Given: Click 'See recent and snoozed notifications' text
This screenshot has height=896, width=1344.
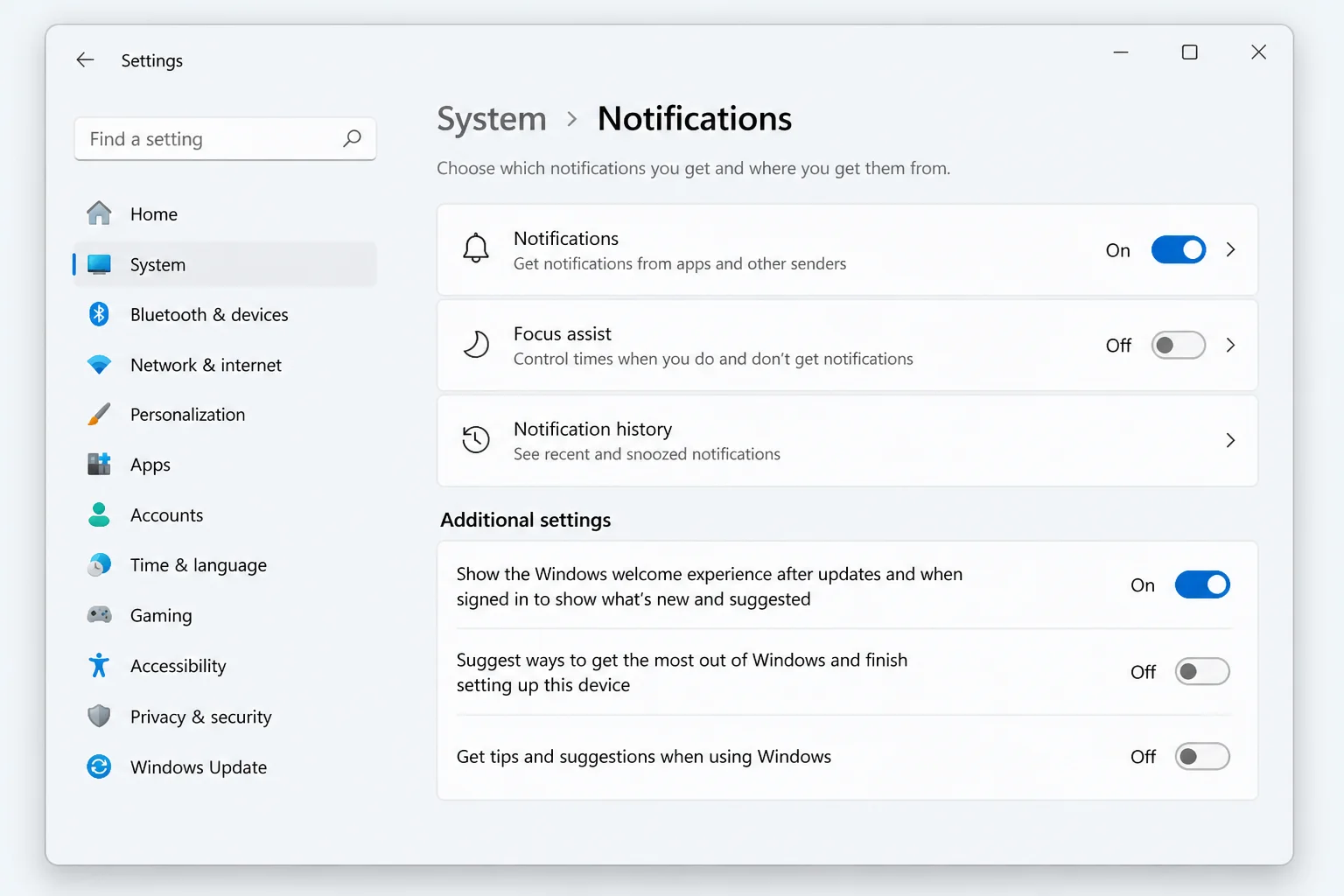Looking at the screenshot, I should 647,454.
